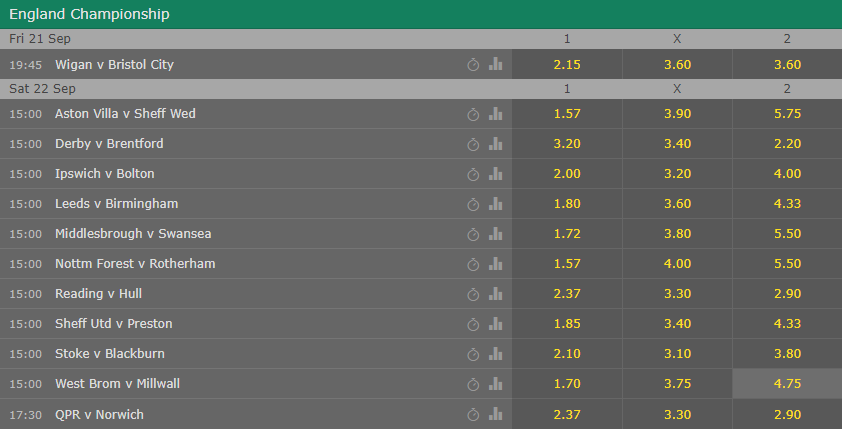Open live timer icon for Wigan v Bristol City
842x429 pixels.
(x=473, y=65)
